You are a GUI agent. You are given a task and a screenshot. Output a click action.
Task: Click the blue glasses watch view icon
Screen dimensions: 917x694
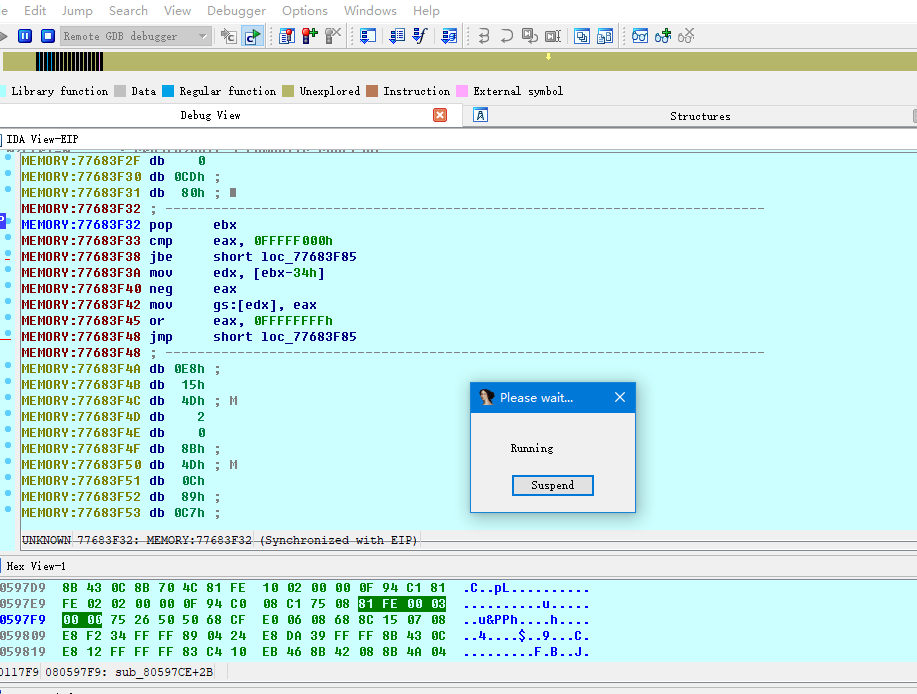tap(640, 36)
